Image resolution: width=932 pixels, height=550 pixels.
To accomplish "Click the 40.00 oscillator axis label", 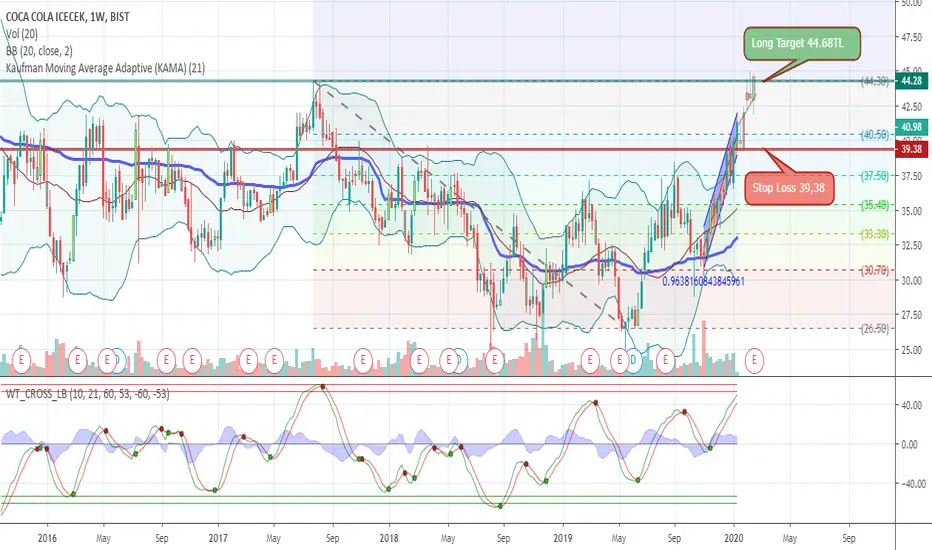I will point(912,406).
